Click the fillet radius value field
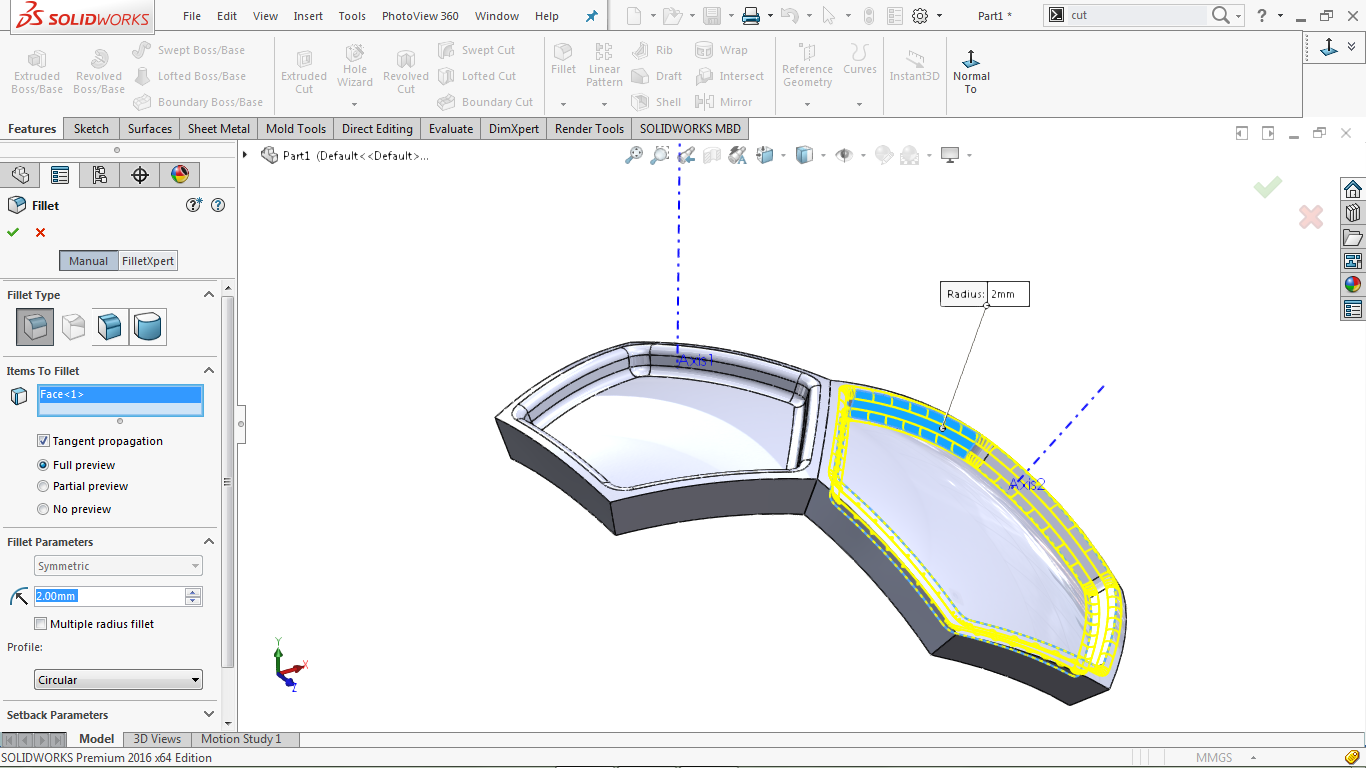Image resolution: width=1366 pixels, height=768 pixels. click(x=112, y=596)
